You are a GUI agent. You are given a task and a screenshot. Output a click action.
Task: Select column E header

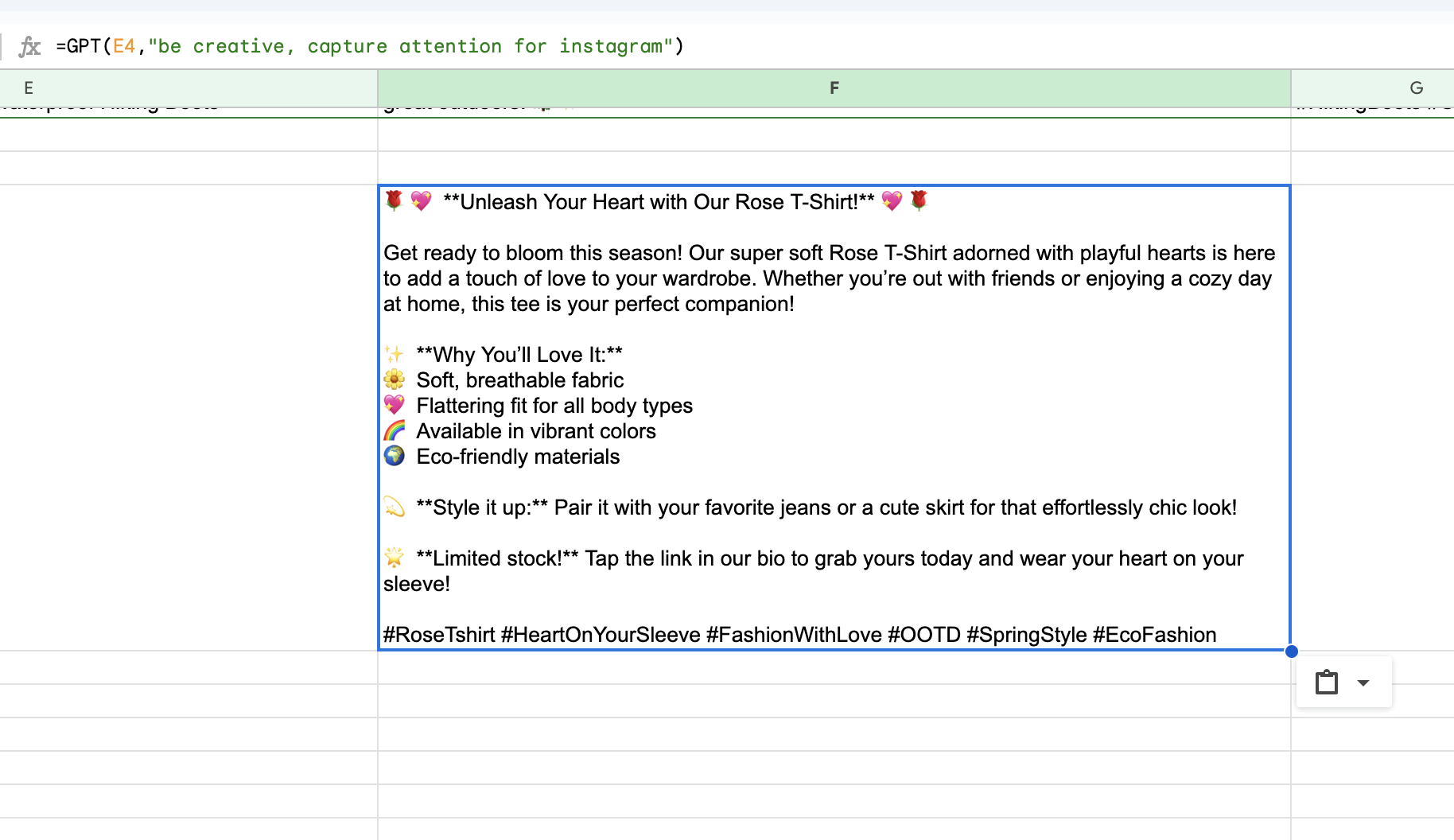[189, 88]
